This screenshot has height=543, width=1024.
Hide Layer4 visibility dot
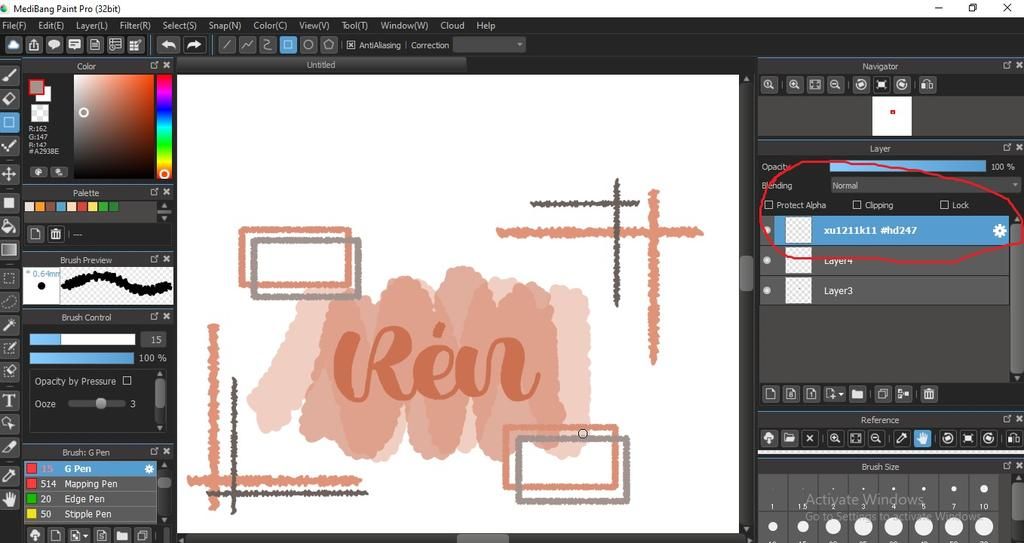[x=767, y=260]
